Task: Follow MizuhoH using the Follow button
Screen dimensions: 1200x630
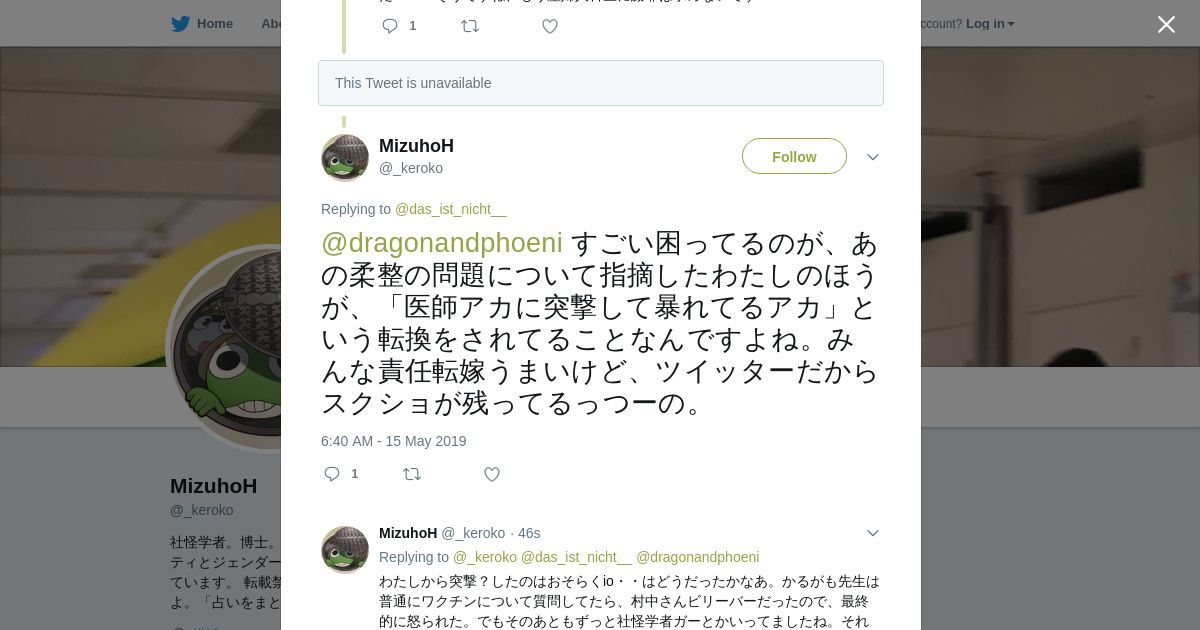Action: [x=794, y=156]
